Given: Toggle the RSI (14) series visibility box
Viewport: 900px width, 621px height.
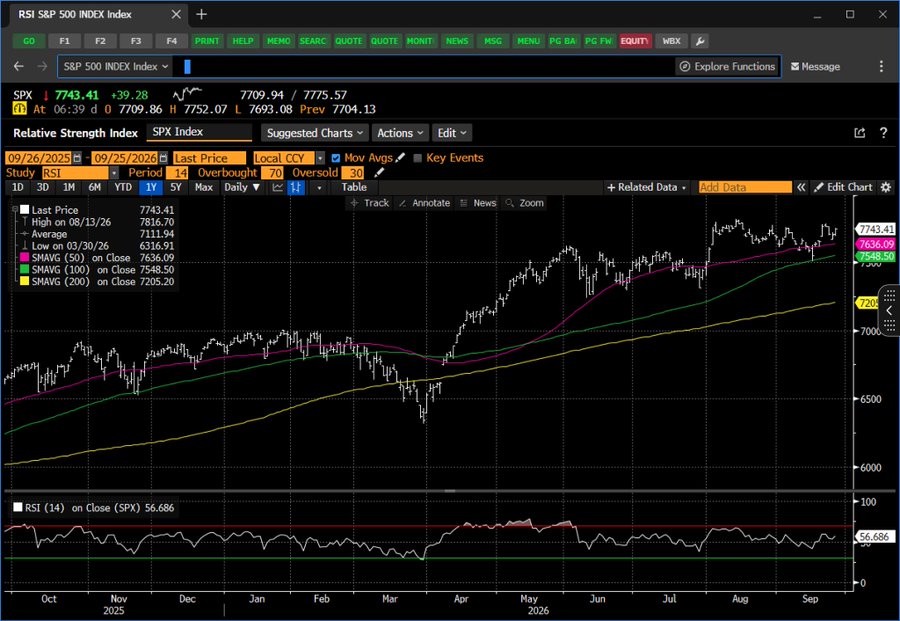Looking at the screenshot, I should click(x=18, y=507).
